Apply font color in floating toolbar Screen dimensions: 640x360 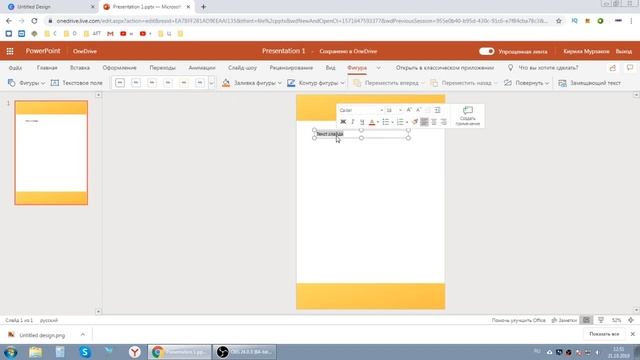click(x=372, y=122)
